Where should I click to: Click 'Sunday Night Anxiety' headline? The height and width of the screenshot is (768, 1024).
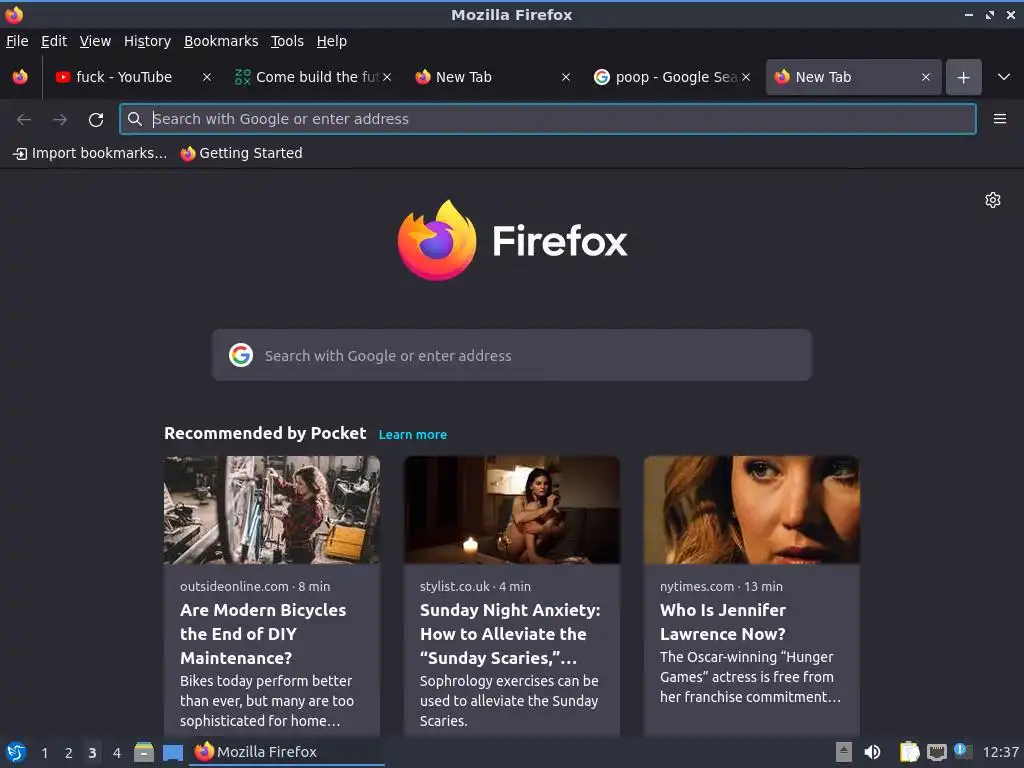point(510,634)
